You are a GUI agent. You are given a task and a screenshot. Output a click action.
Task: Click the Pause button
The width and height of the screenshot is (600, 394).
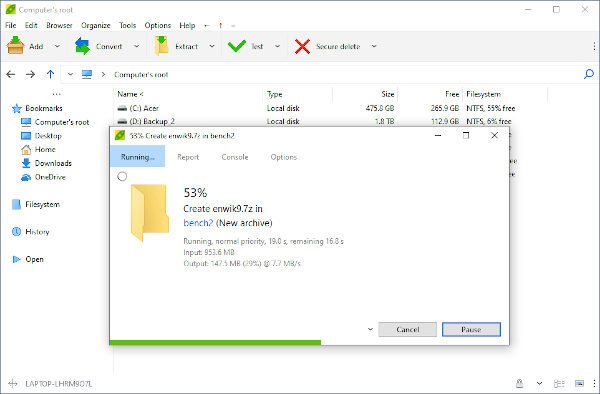(x=471, y=329)
